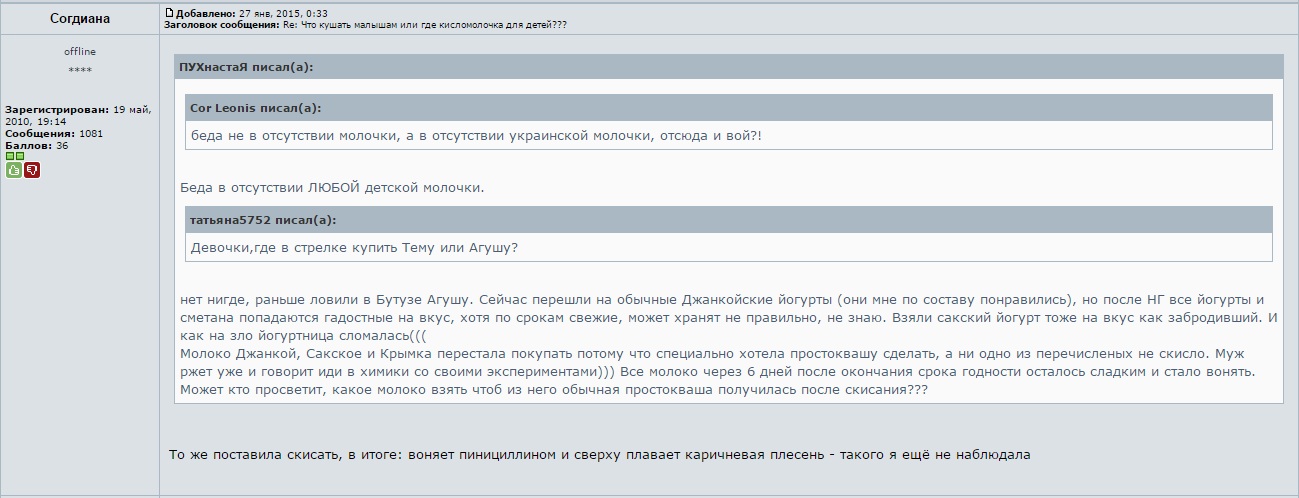Click the ПУХнастаЯ писал(а) quote header
1299x498 pixels.
[x=246, y=67]
